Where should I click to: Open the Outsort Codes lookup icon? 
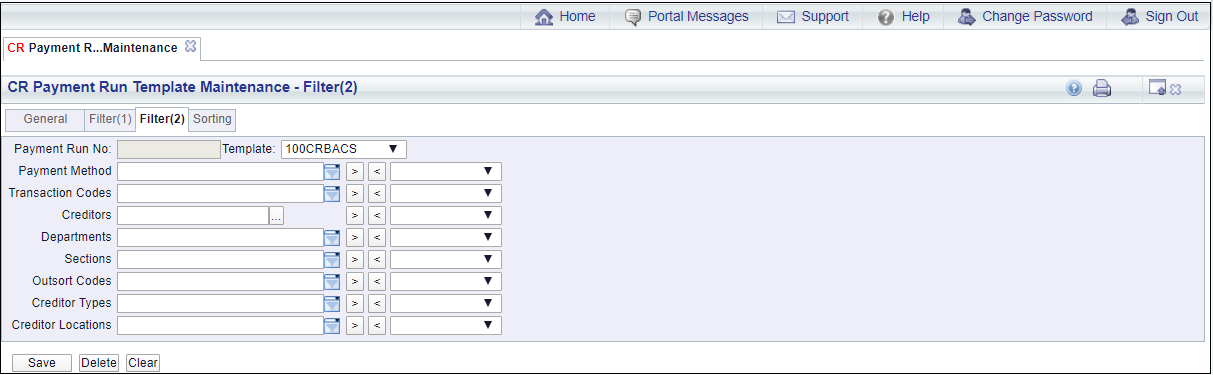[332, 281]
